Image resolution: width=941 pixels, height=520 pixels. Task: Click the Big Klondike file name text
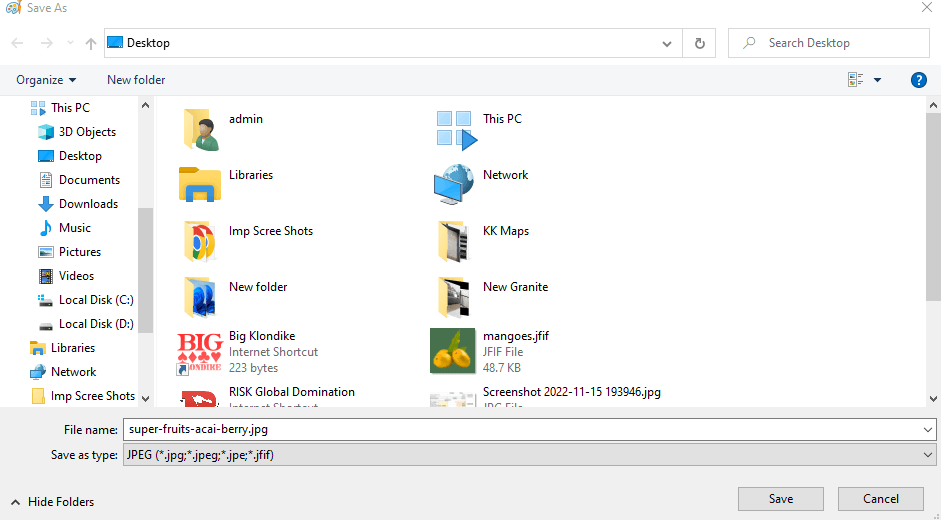click(262, 336)
